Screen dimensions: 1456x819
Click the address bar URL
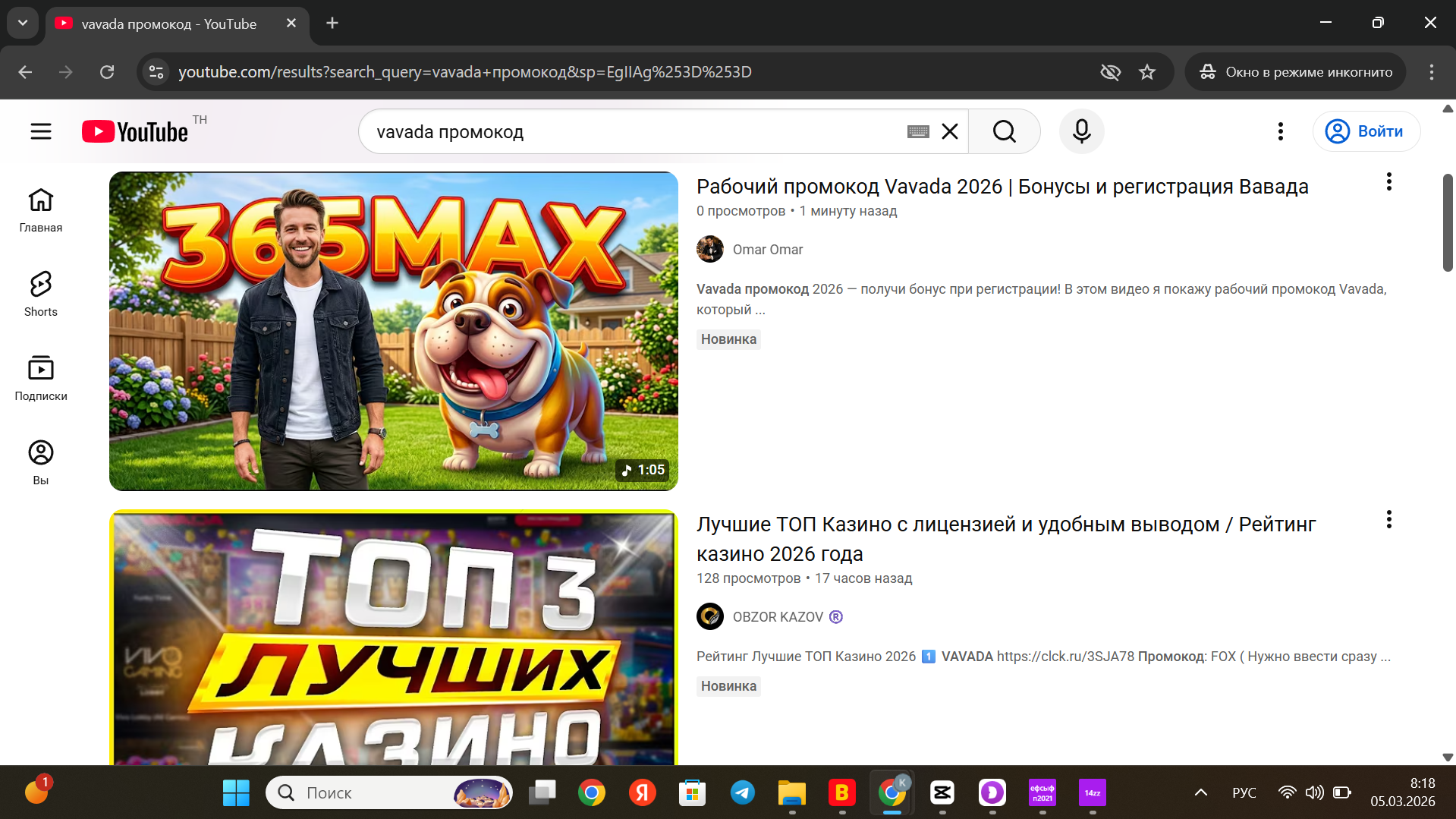click(x=464, y=72)
